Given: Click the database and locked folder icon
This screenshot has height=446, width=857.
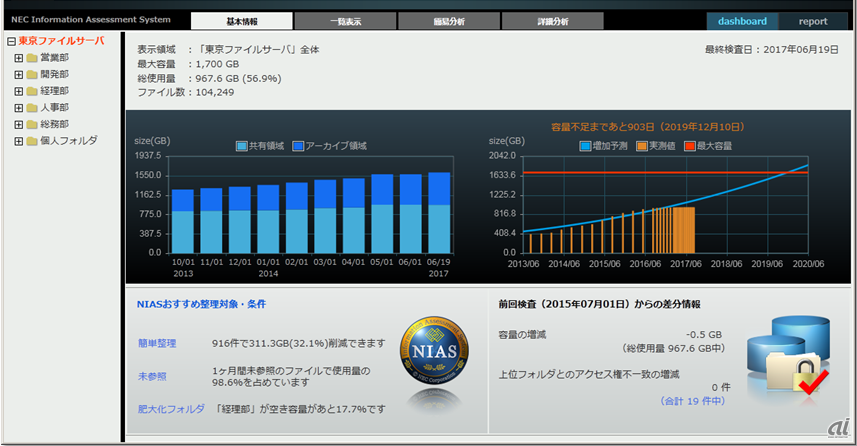Looking at the screenshot, I should tap(789, 357).
